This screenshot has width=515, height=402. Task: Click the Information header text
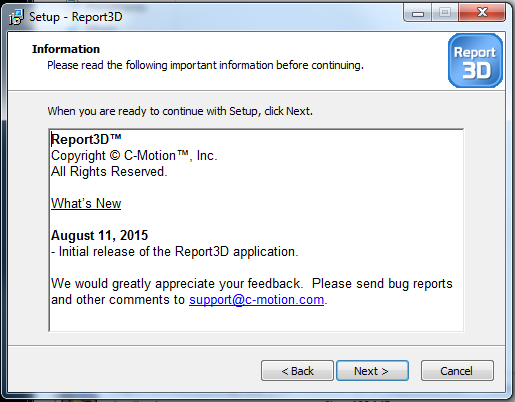click(x=66, y=49)
